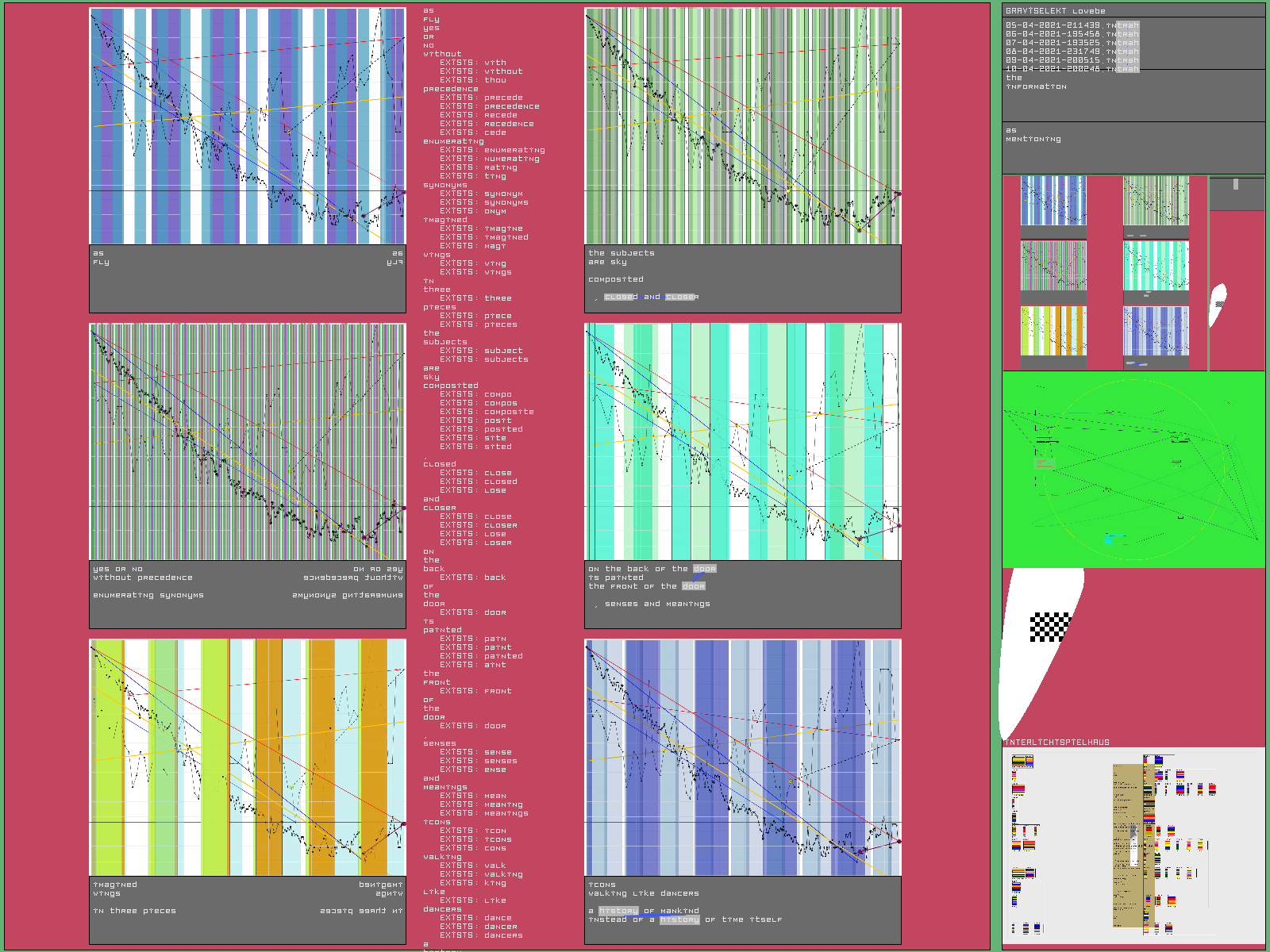The image size is (1270, 952).
Task: Click highlighted 'door' after 'on the back of the'
Action: pos(704,569)
